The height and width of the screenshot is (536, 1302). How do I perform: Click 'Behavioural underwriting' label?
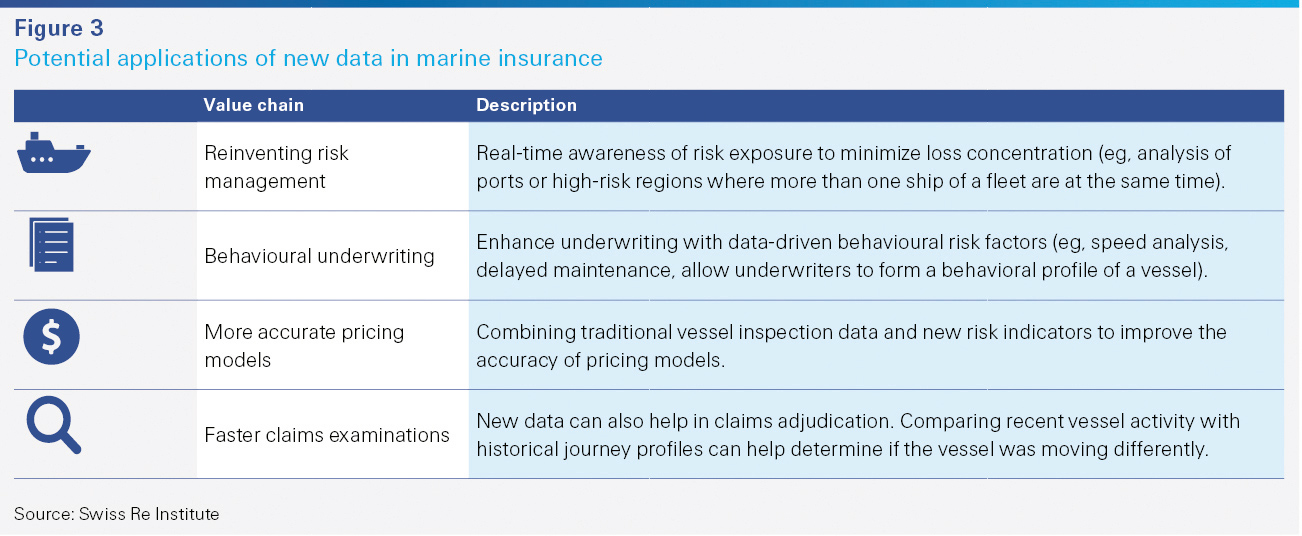(x=319, y=256)
